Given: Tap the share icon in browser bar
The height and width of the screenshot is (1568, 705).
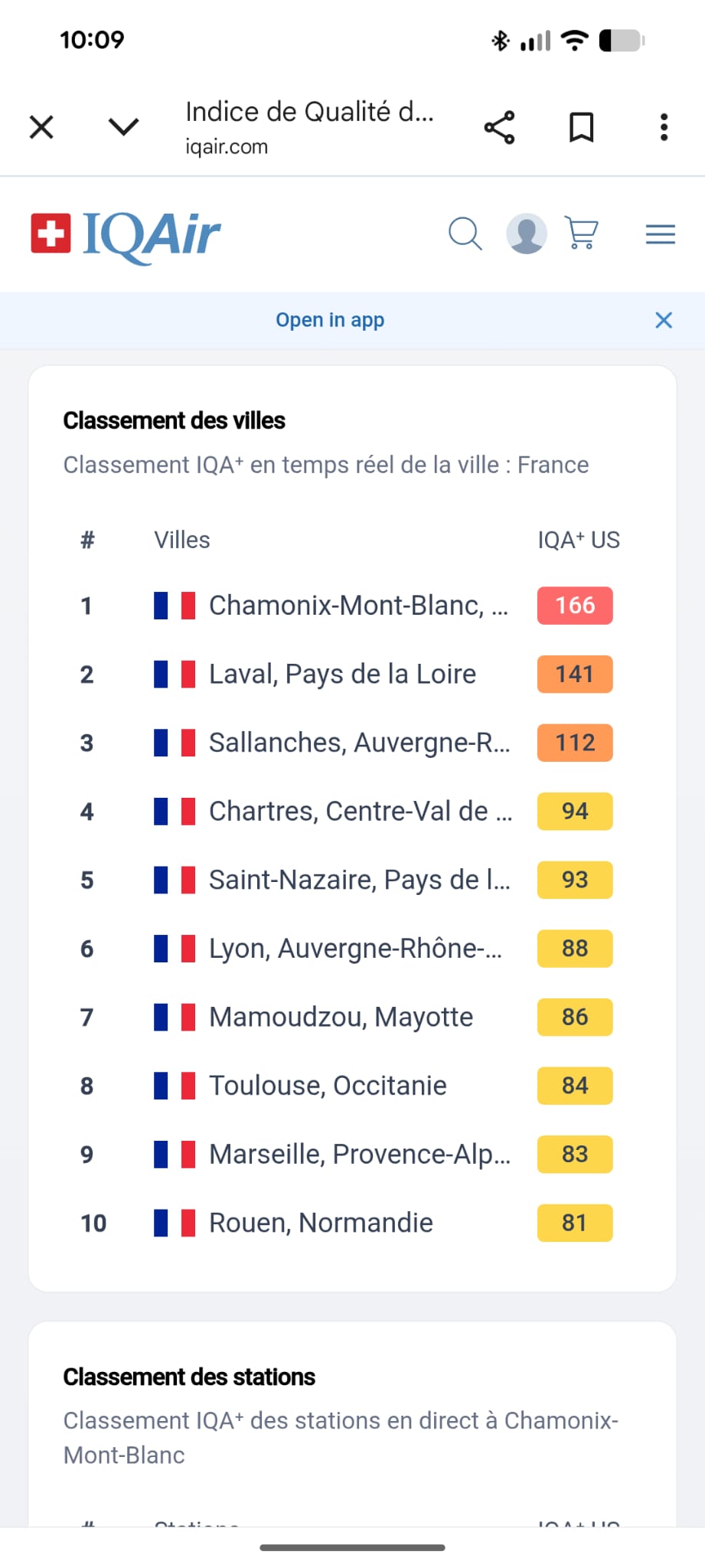Looking at the screenshot, I should (x=499, y=127).
